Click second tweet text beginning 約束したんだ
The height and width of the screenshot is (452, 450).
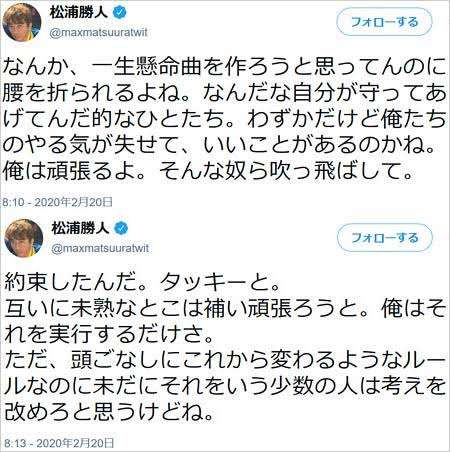coord(225,348)
